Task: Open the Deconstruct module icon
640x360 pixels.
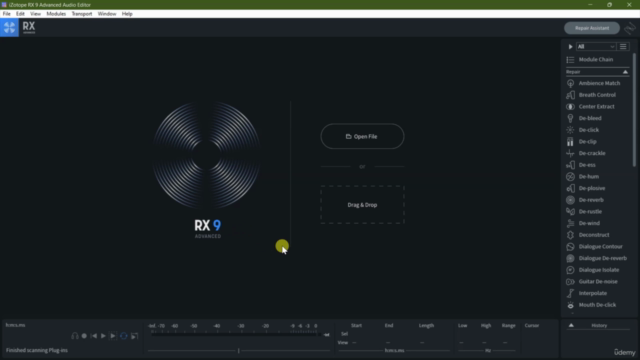Action: (x=570, y=235)
